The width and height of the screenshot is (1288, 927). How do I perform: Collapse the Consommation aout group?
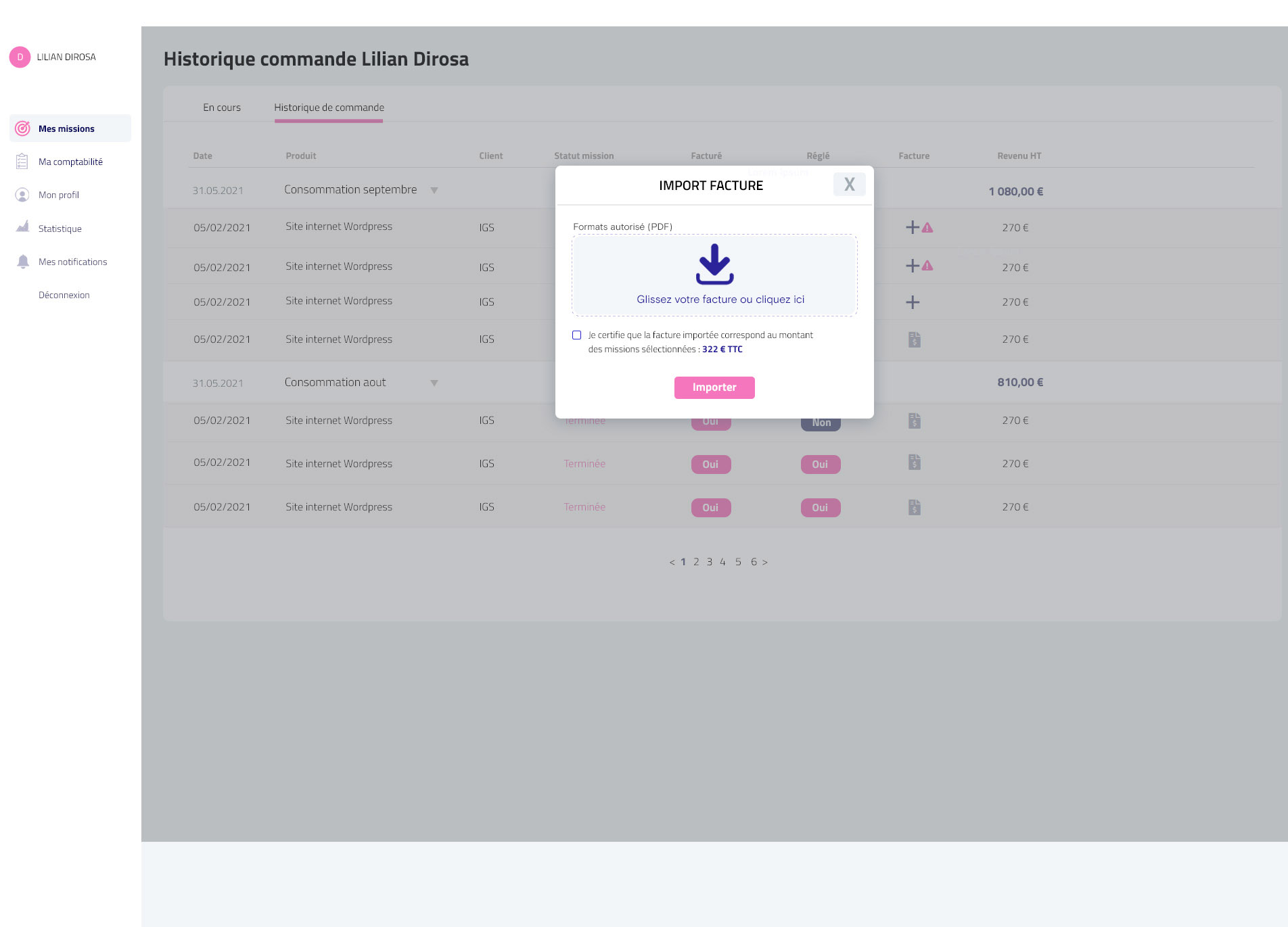click(x=434, y=383)
